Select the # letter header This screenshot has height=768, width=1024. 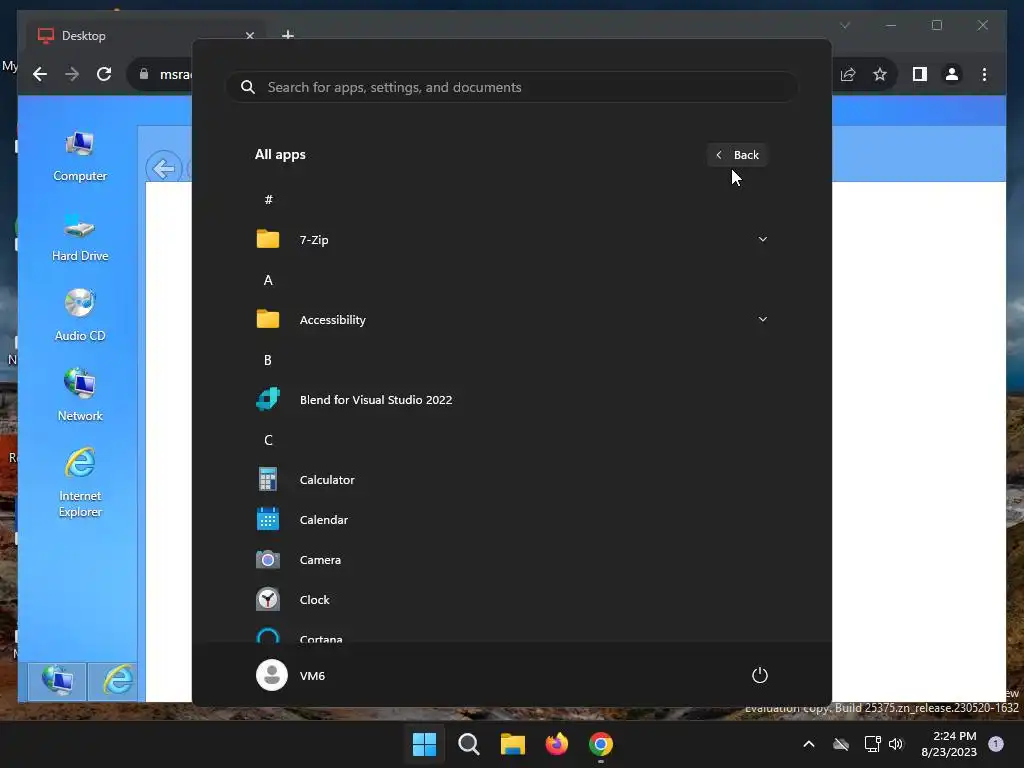coord(268,200)
